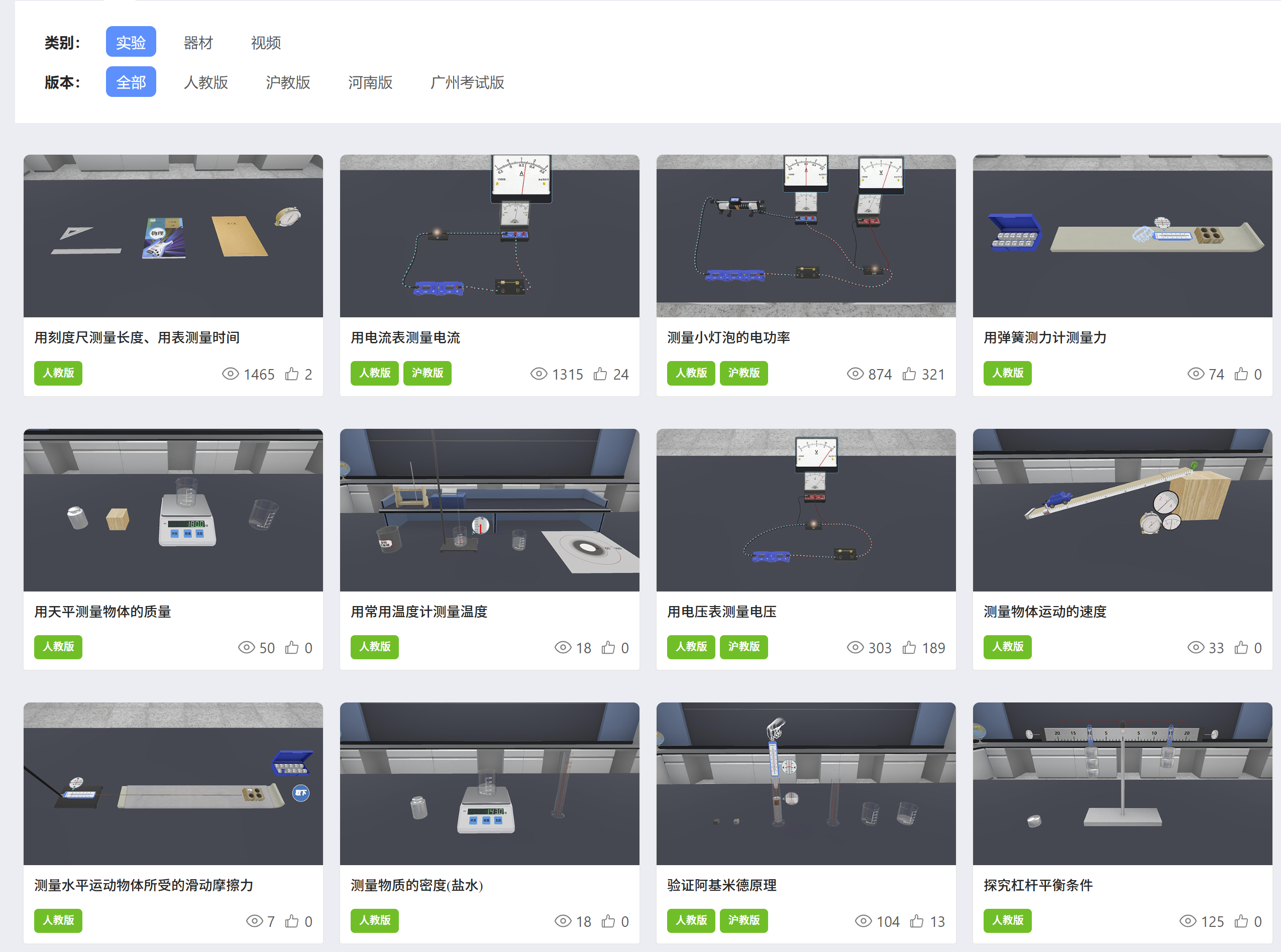Click thumbs-up icon on 用电流表测量电流 card
The height and width of the screenshot is (952, 1281).
(600, 374)
